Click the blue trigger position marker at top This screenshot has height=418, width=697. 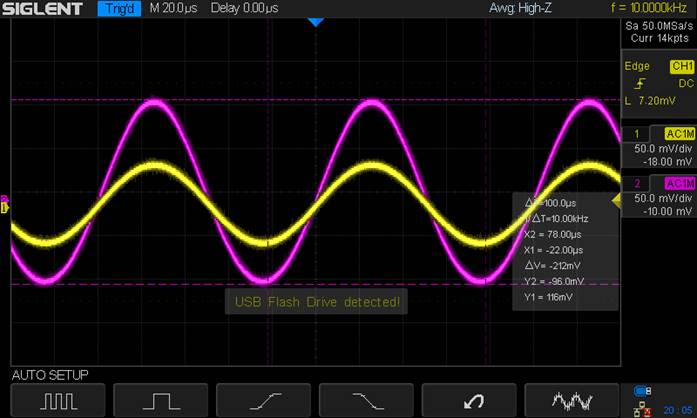click(316, 22)
